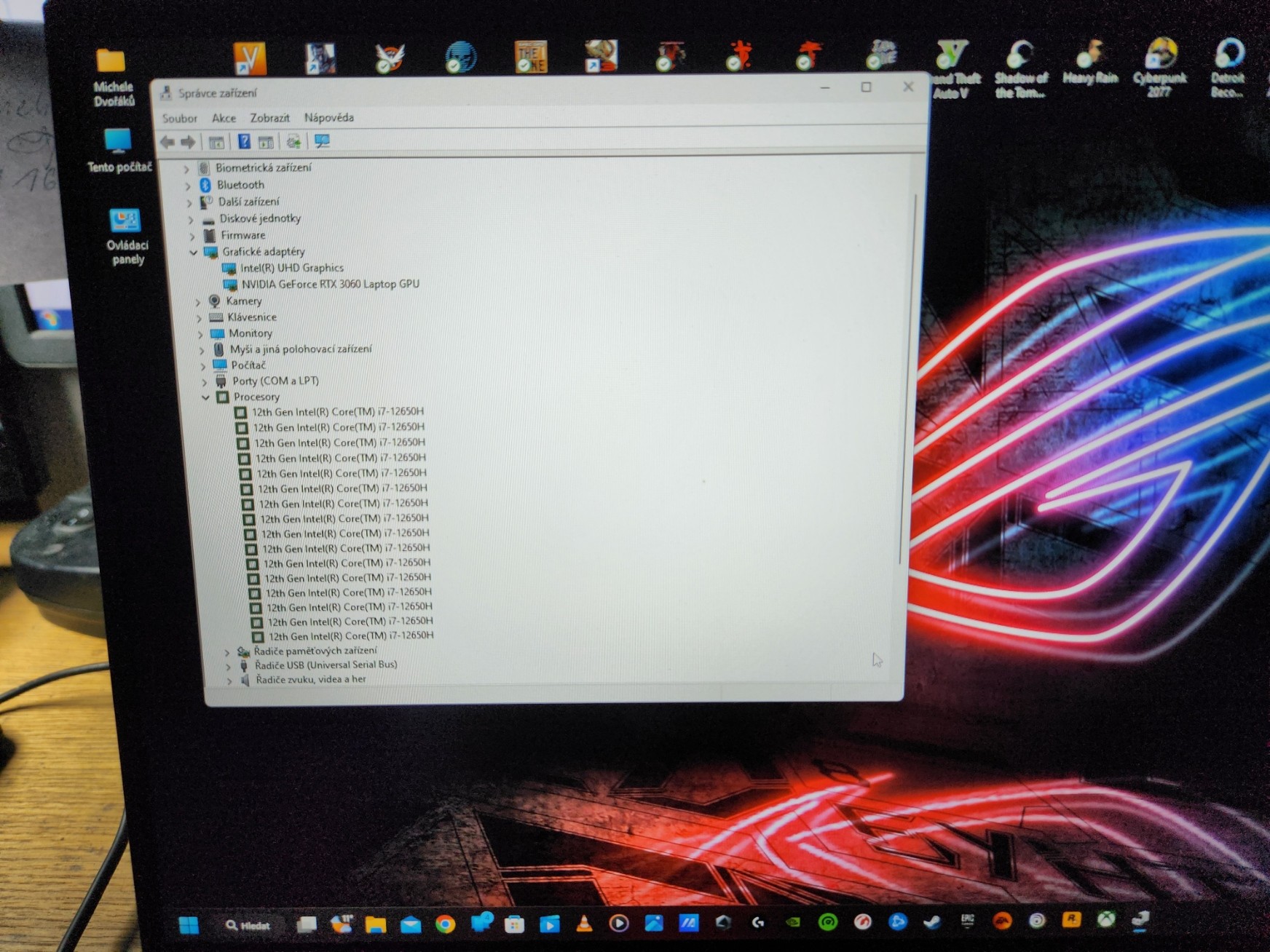Select NVIDIA GeForce RTX 3060 Laptop GPU
The height and width of the screenshot is (952, 1270).
coord(330,285)
